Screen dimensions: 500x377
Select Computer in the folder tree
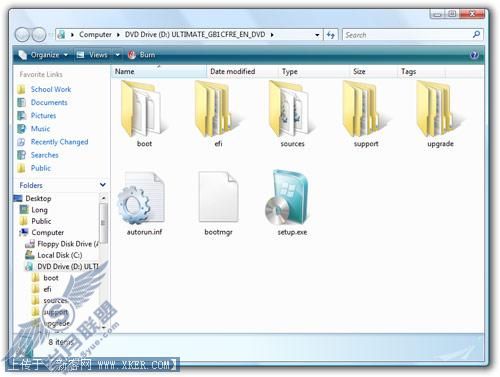47,233
